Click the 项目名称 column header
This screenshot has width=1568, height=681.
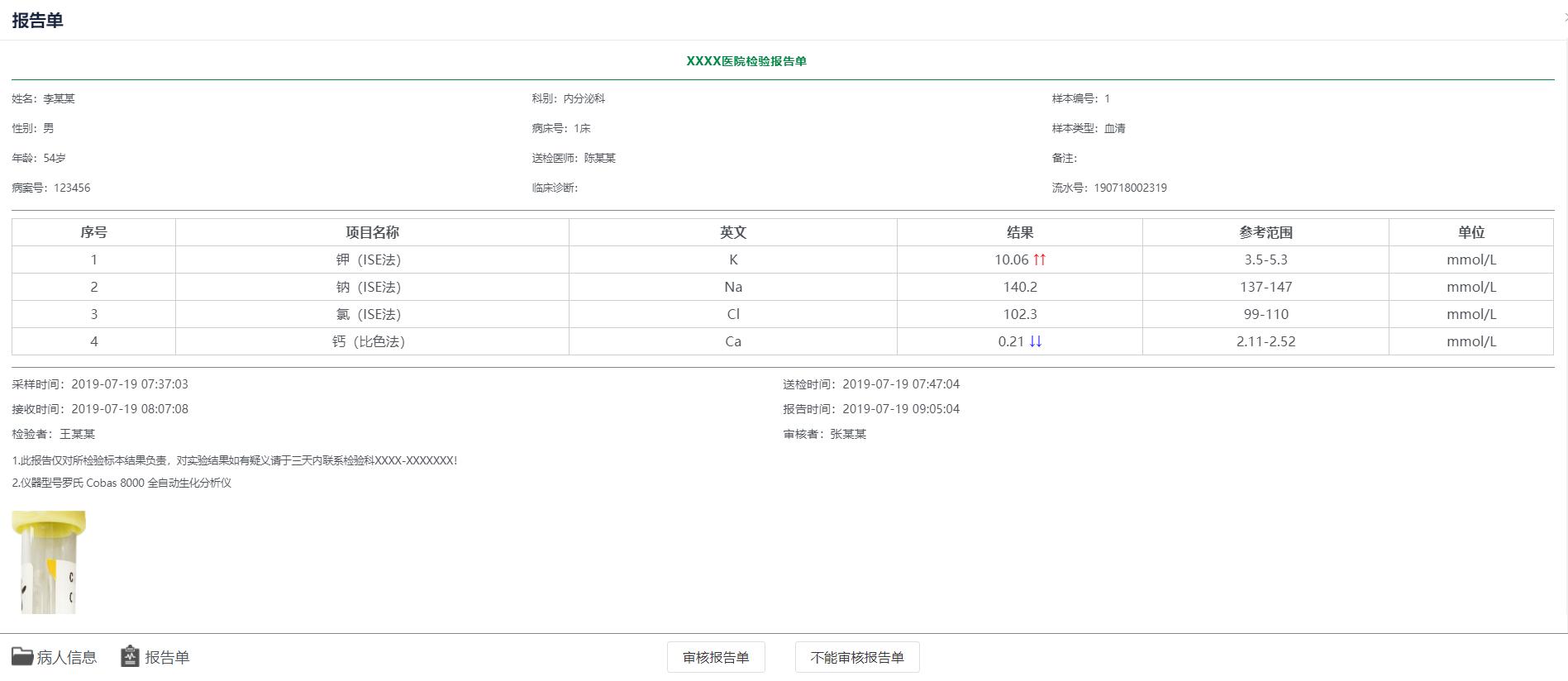[372, 232]
